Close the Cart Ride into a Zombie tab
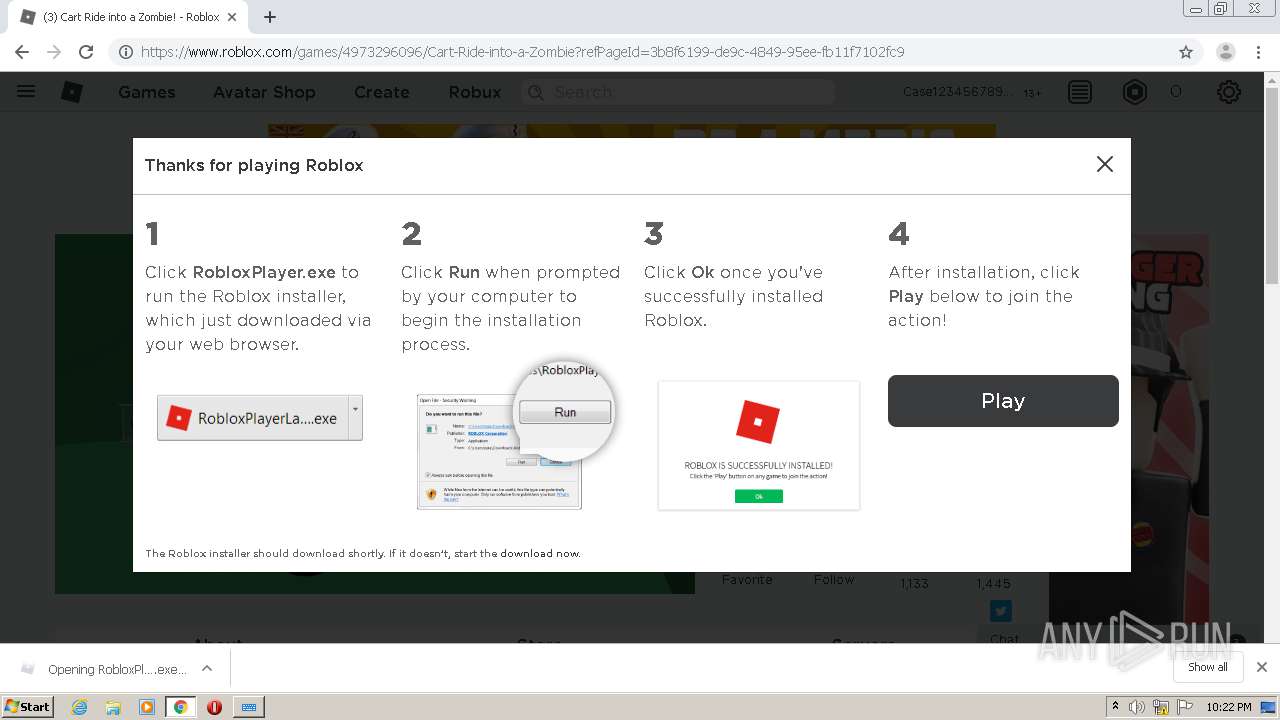The image size is (1280, 720). [x=233, y=17]
